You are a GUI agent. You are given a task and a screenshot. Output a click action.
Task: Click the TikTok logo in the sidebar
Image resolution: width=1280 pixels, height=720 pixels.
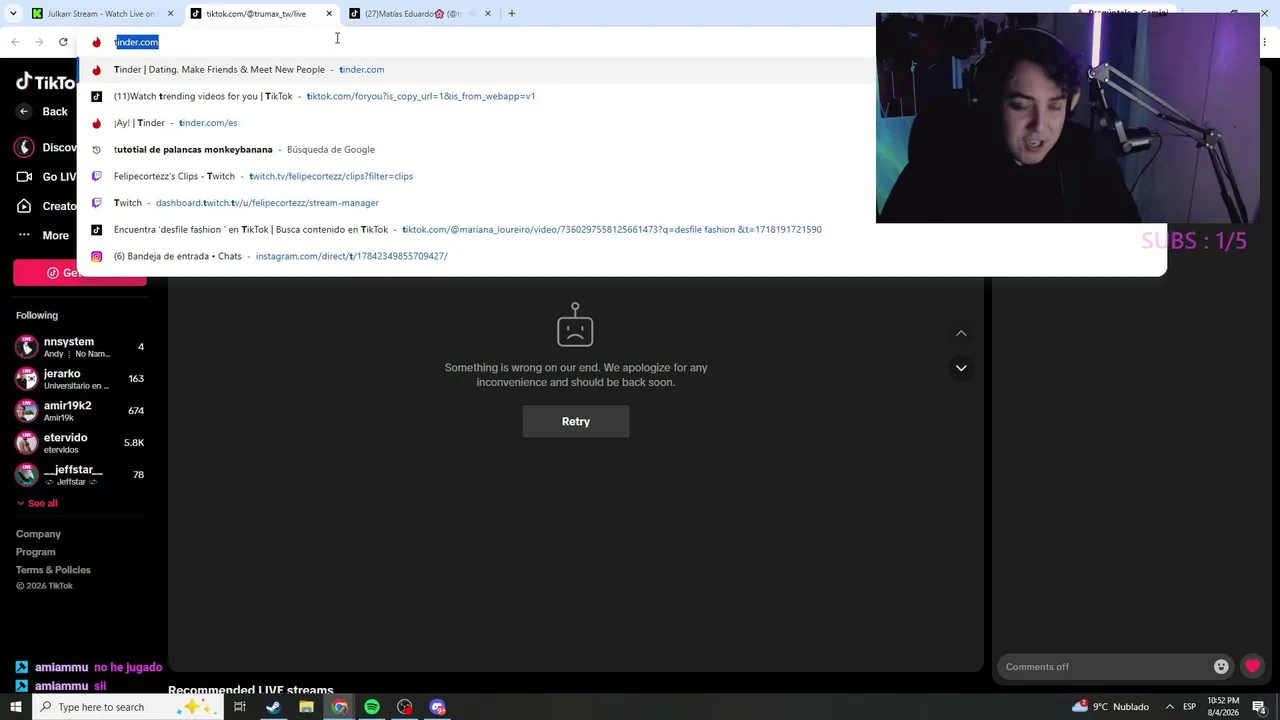(x=45, y=83)
